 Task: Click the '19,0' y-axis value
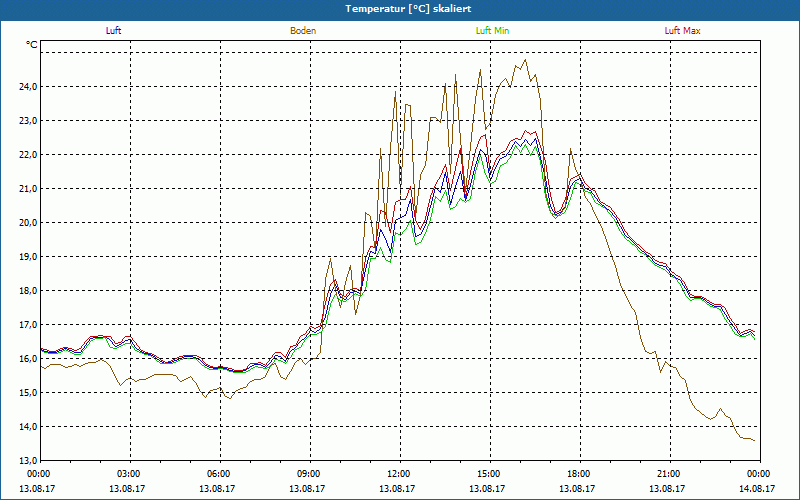tap(28, 257)
